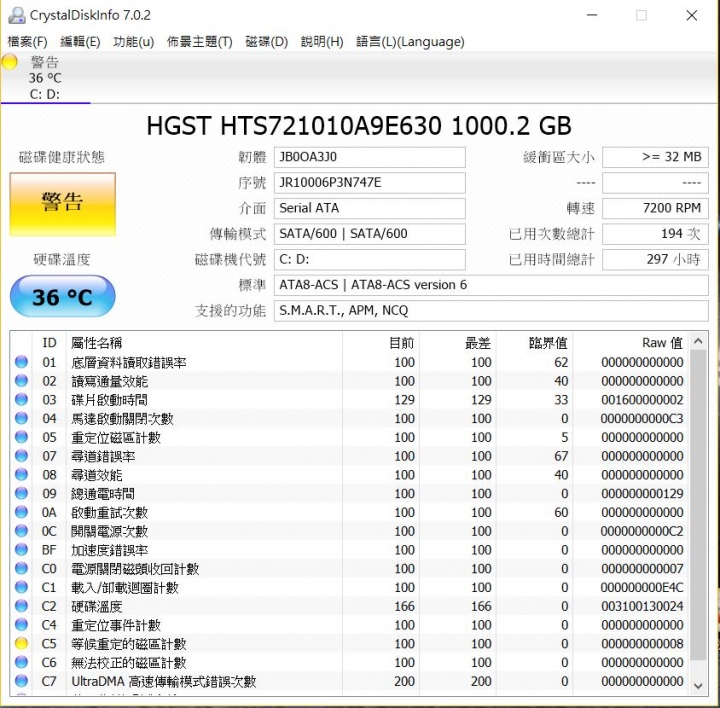
Task: Click the blue status dot for ID C7
Action: pos(21,681)
